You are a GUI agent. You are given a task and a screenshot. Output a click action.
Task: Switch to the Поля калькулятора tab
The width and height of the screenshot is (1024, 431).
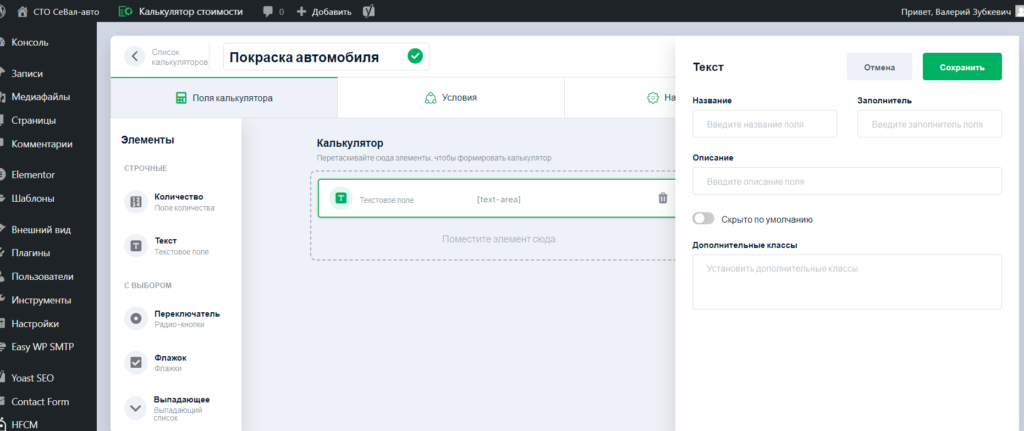(x=224, y=98)
